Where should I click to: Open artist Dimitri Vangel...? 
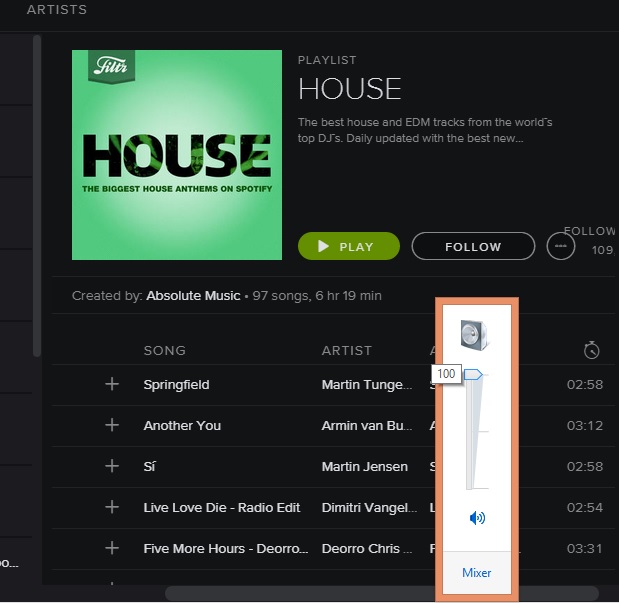click(x=369, y=508)
